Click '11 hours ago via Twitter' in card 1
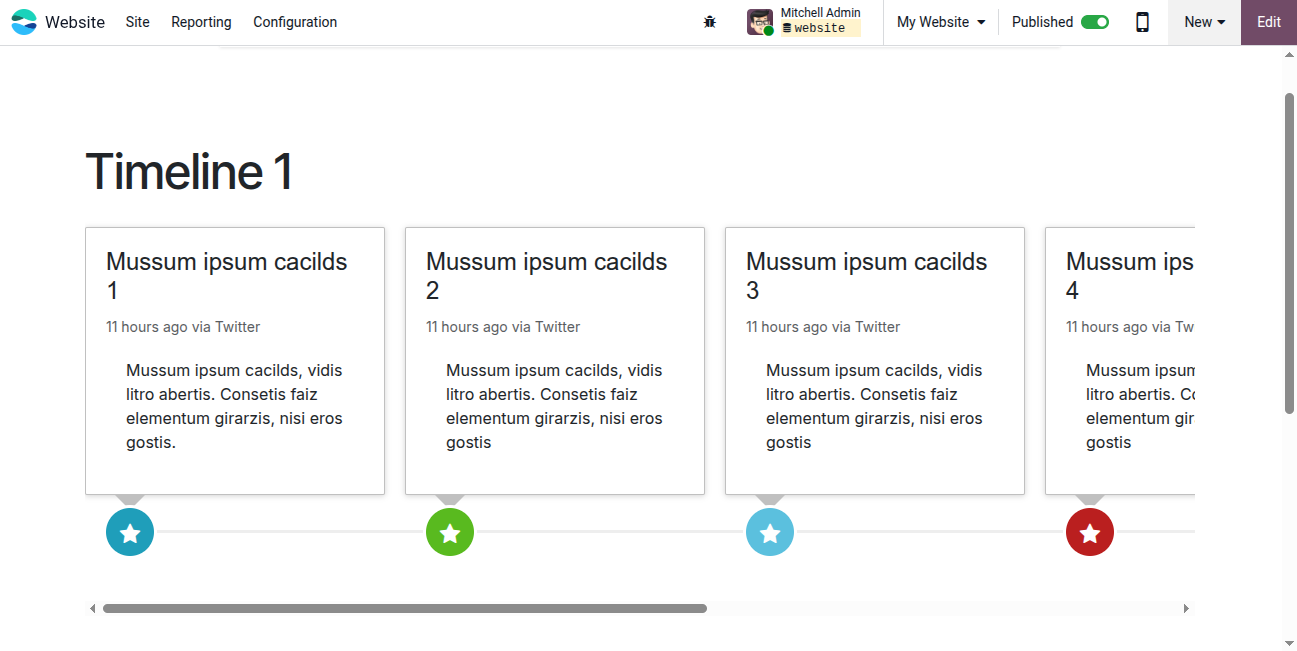The image size is (1297, 651). (x=183, y=327)
